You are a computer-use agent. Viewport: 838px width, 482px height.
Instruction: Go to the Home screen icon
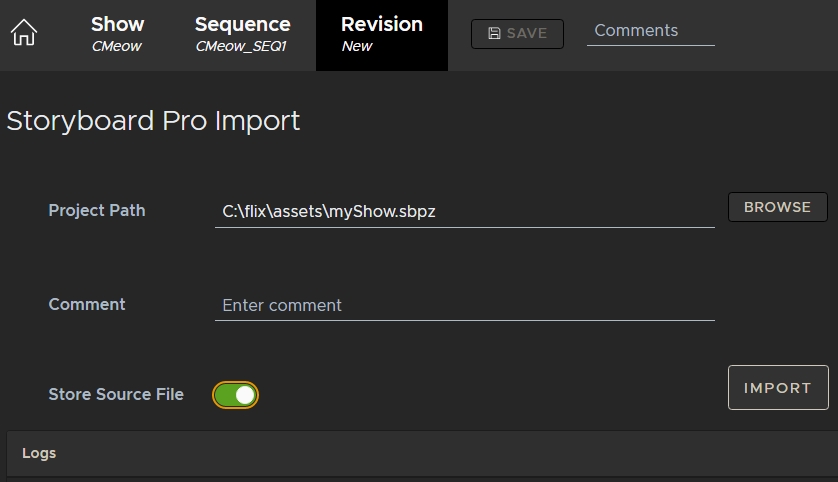click(24, 34)
